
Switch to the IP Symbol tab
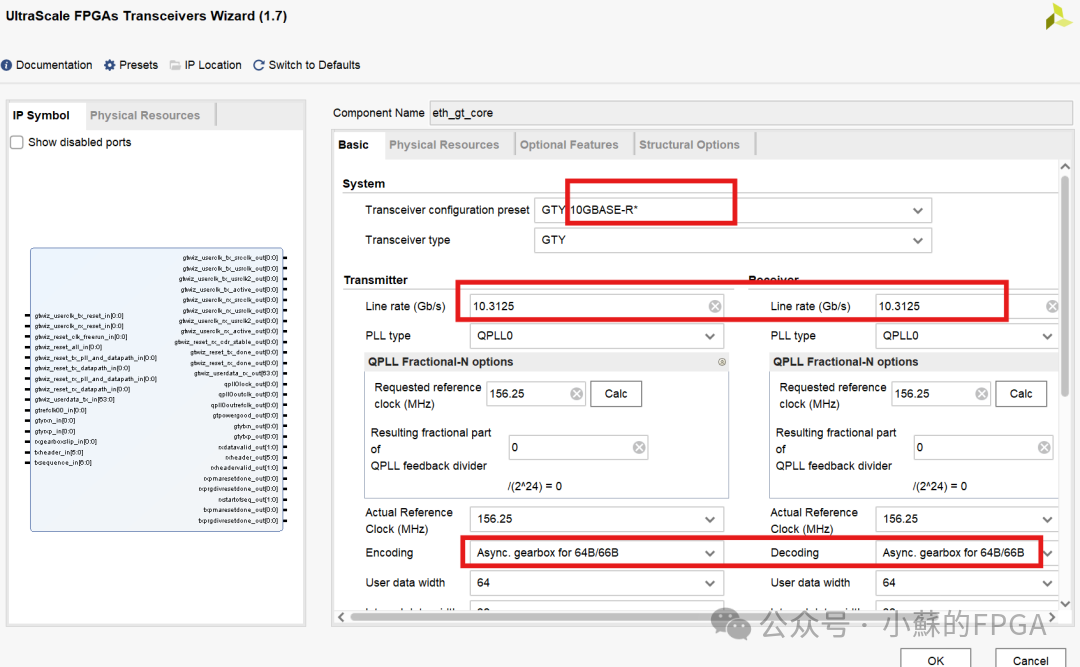[x=41, y=115]
